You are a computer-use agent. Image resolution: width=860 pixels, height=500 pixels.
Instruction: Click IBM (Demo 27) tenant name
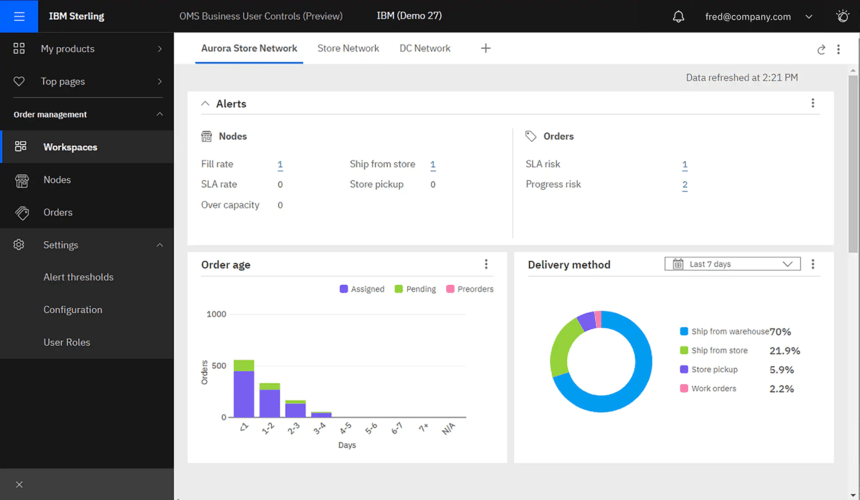[409, 16]
